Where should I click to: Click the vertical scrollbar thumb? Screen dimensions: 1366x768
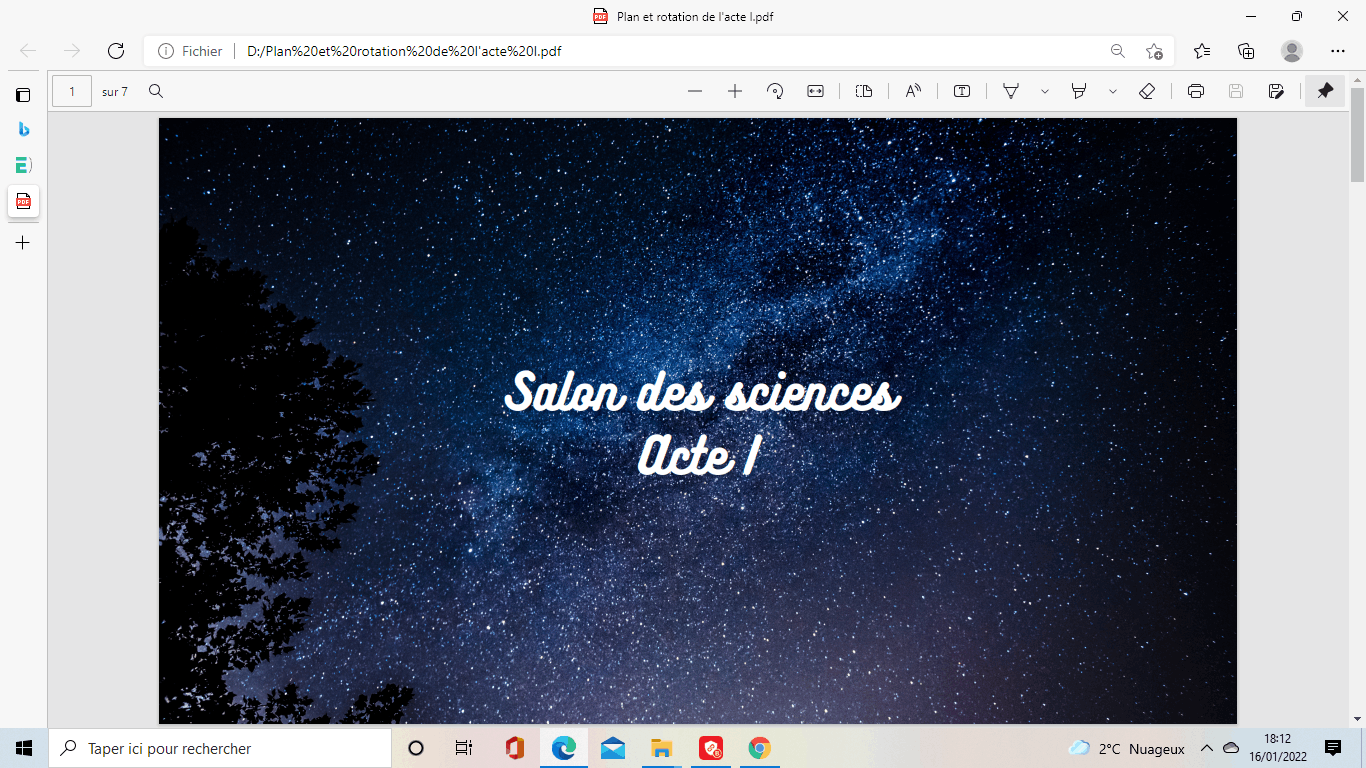[1357, 135]
